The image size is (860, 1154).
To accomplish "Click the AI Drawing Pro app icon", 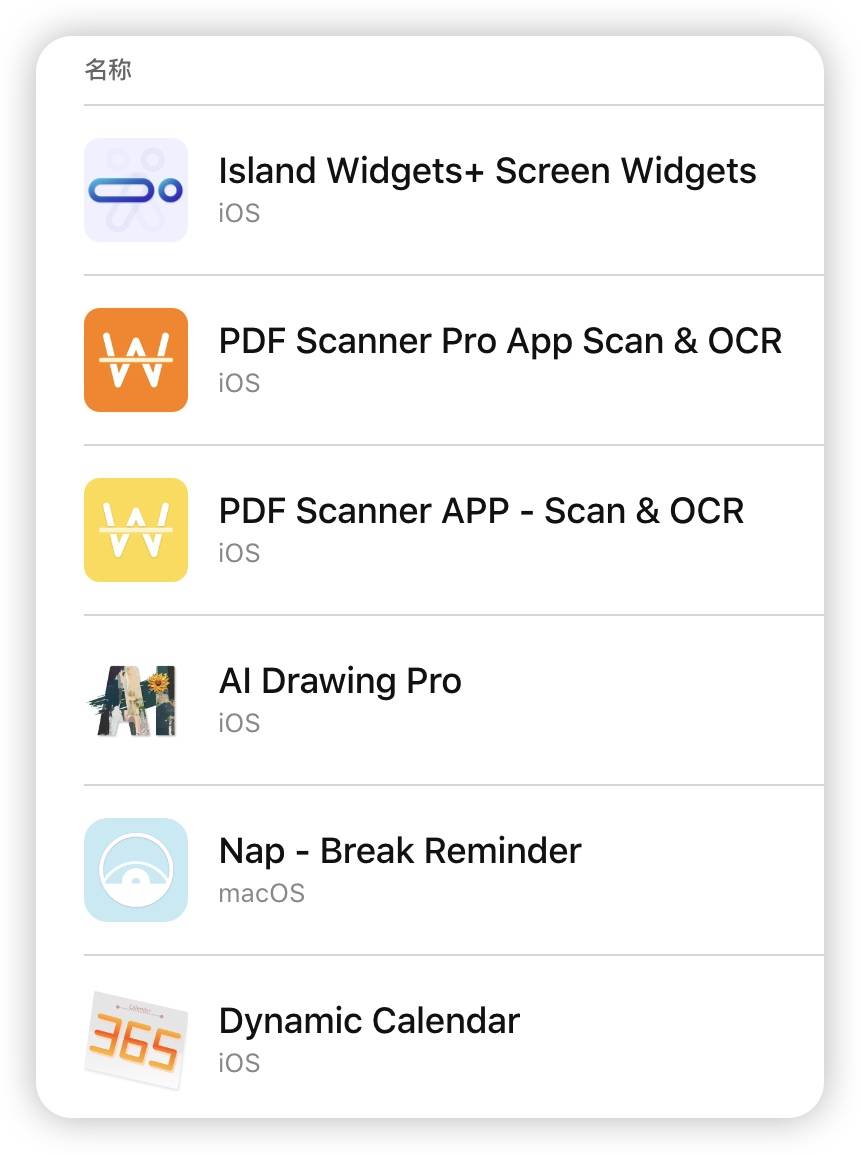I will (136, 700).
